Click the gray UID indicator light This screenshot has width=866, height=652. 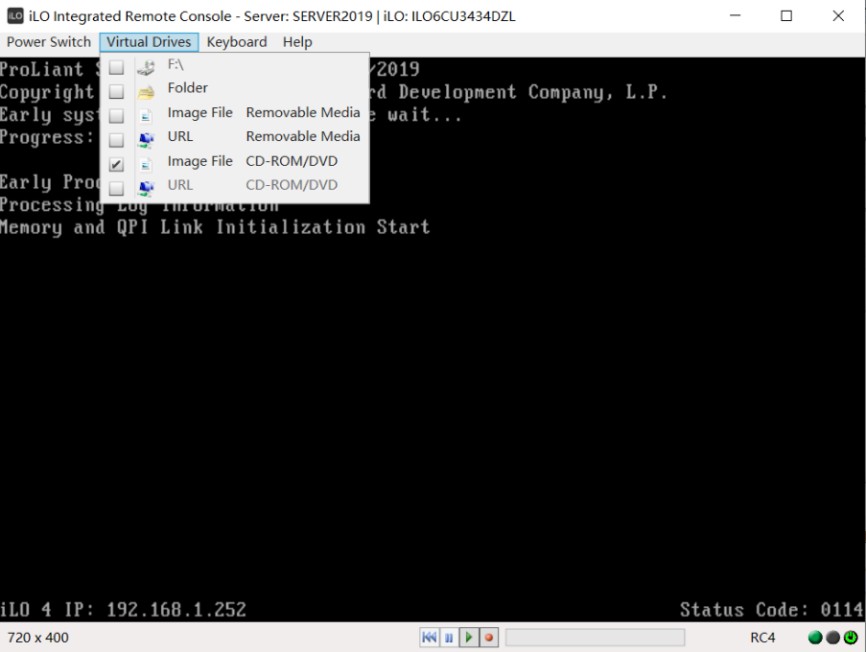(832, 637)
